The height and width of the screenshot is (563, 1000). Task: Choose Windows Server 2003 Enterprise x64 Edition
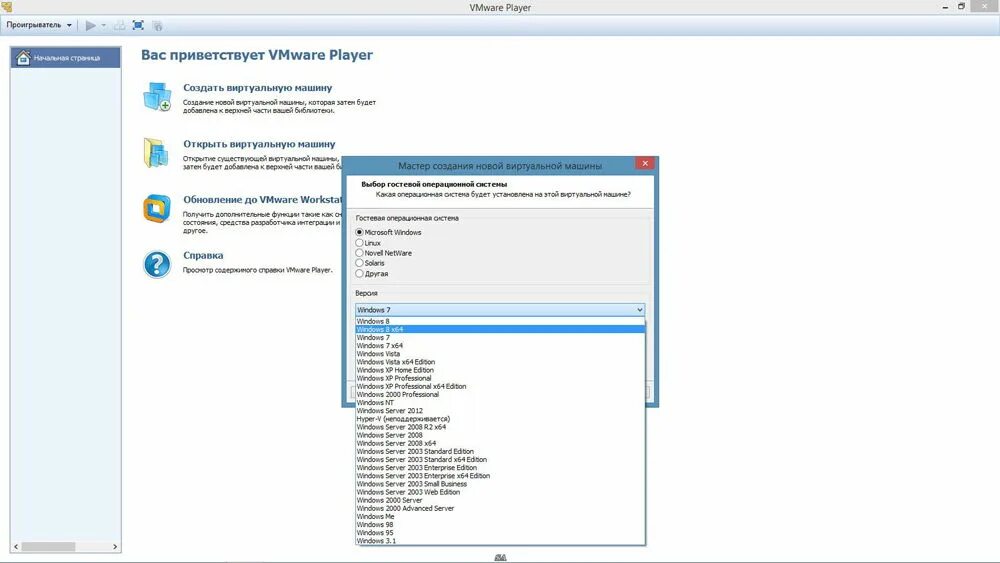point(500,476)
